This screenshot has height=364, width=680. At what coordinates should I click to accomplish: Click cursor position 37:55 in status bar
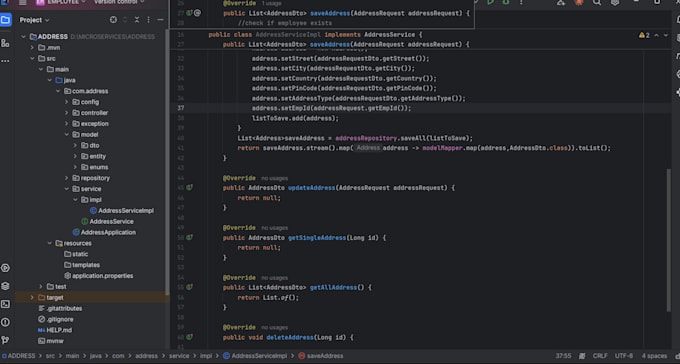[x=563, y=356]
